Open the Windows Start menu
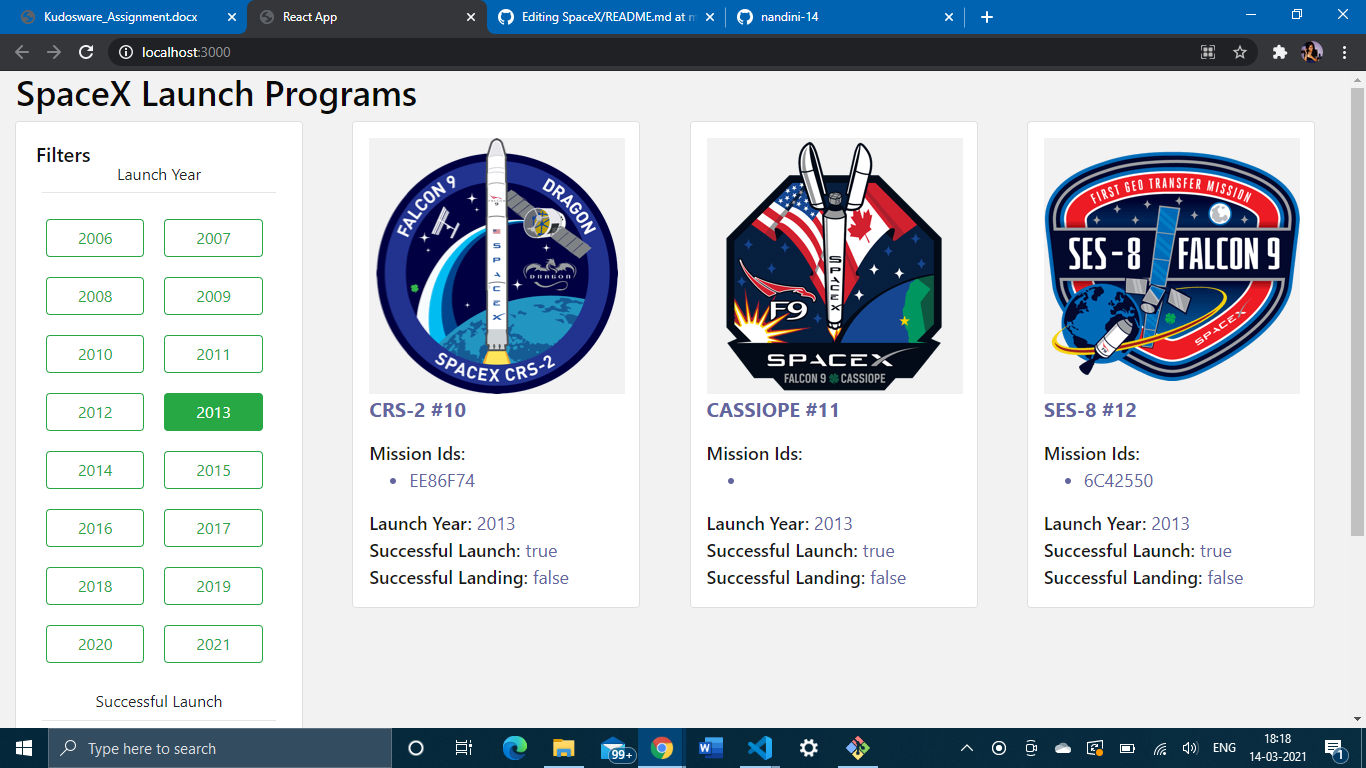 pyautogui.click(x=23, y=748)
